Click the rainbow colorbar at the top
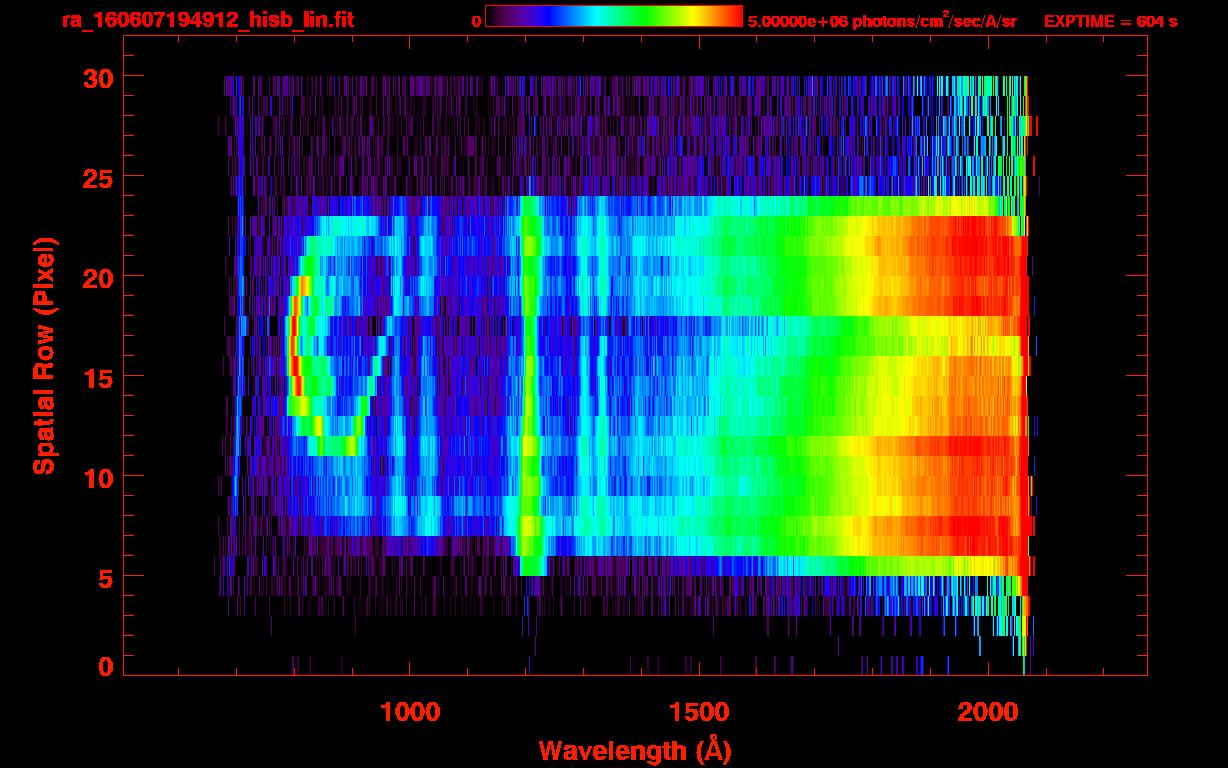The height and width of the screenshot is (768, 1228). coord(613,17)
